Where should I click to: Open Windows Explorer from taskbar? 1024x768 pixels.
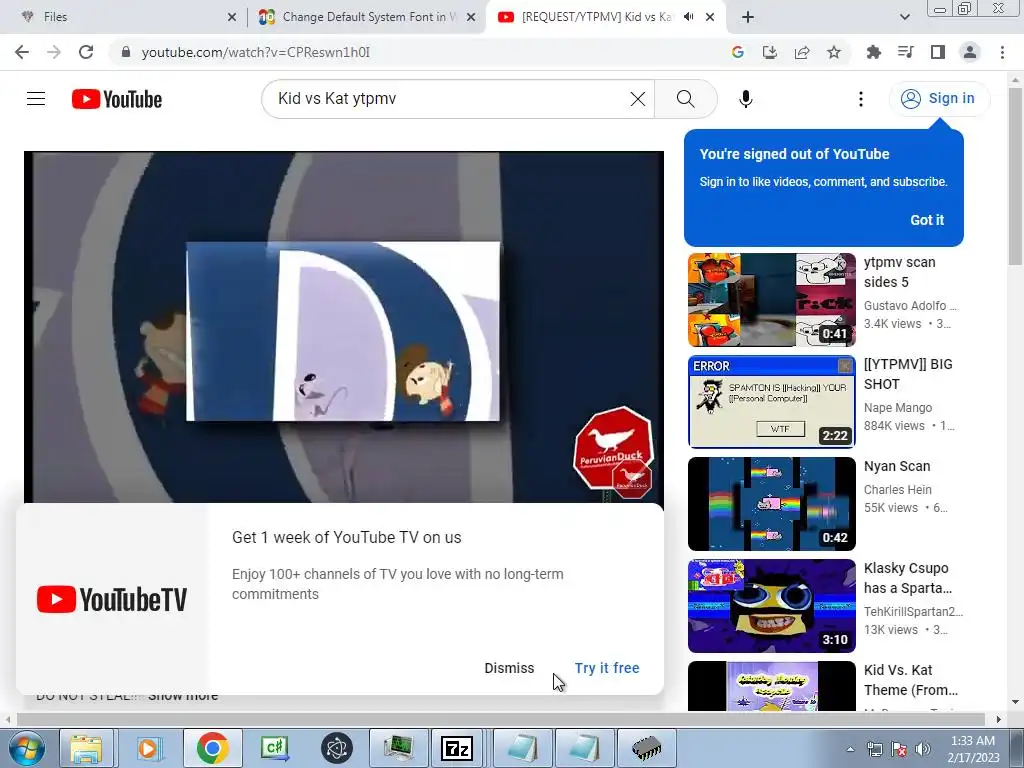tap(86, 748)
